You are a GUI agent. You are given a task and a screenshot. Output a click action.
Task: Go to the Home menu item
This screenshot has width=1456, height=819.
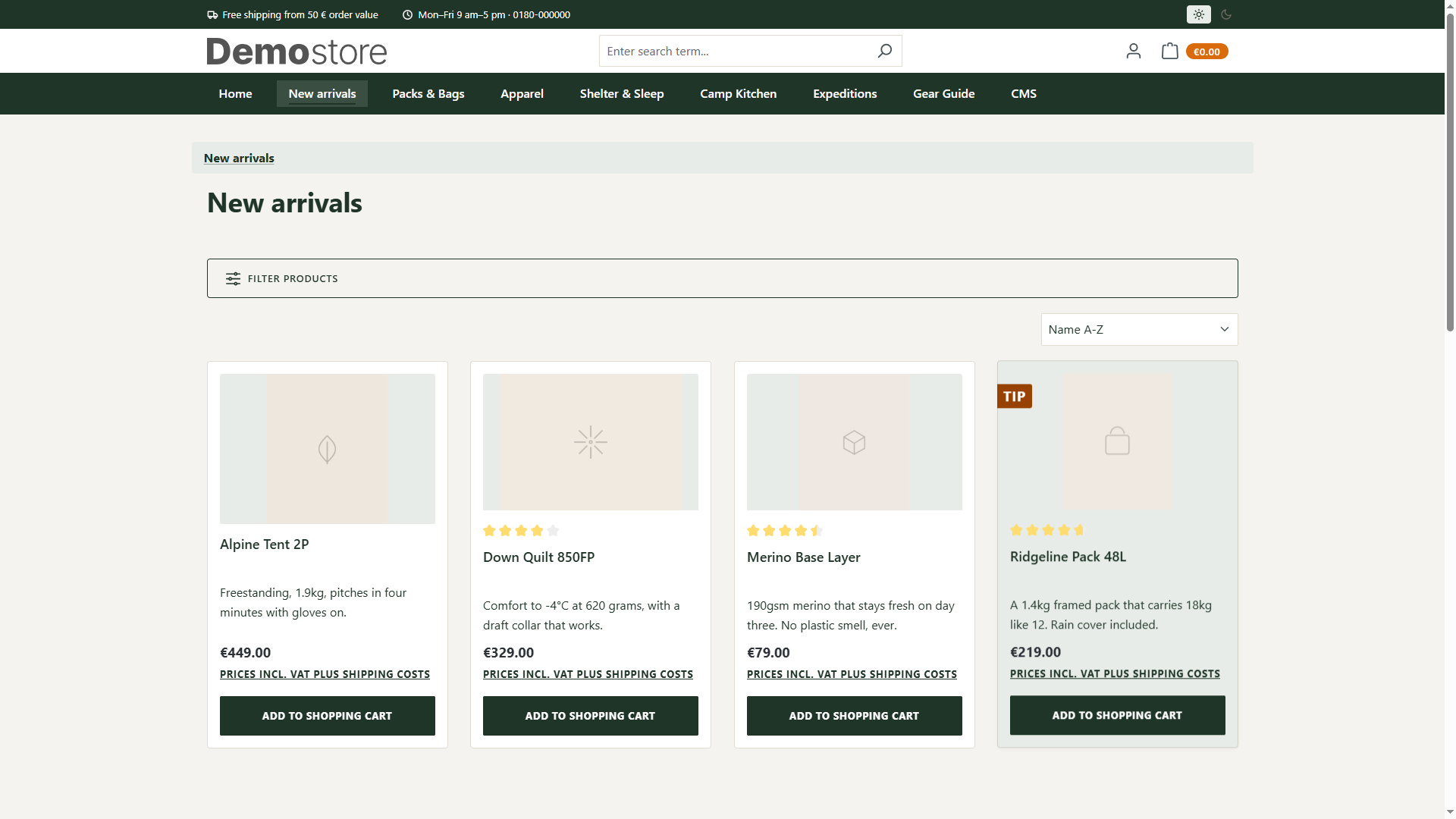tap(235, 93)
